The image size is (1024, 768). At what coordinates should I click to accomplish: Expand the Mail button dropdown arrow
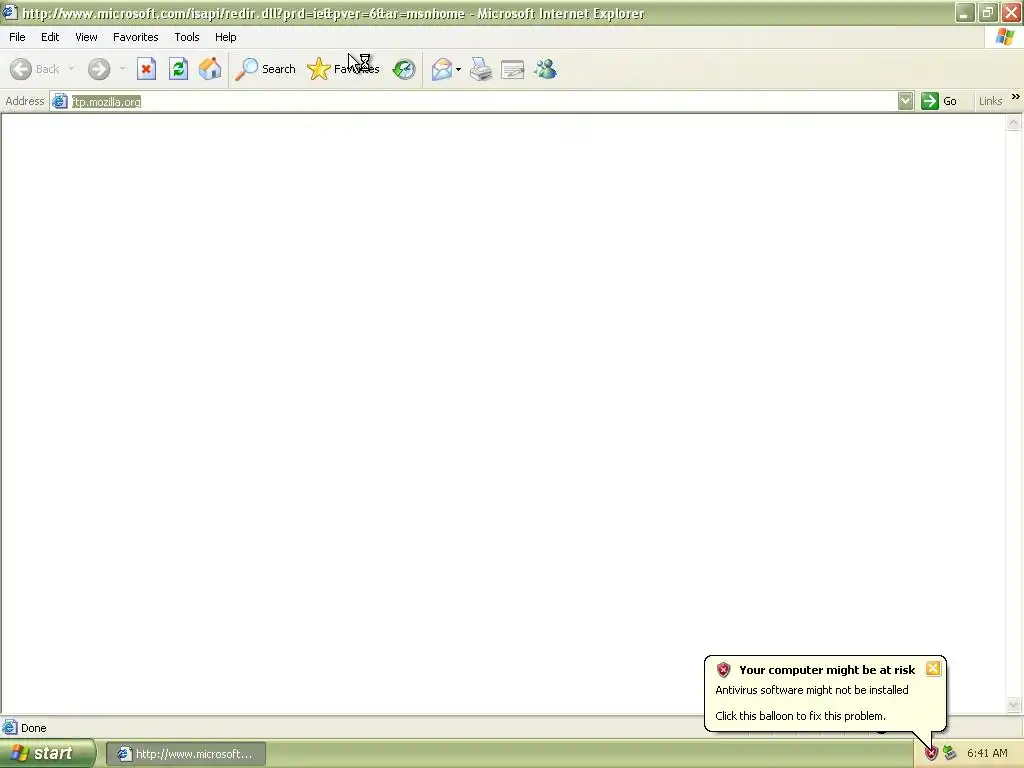click(458, 69)
